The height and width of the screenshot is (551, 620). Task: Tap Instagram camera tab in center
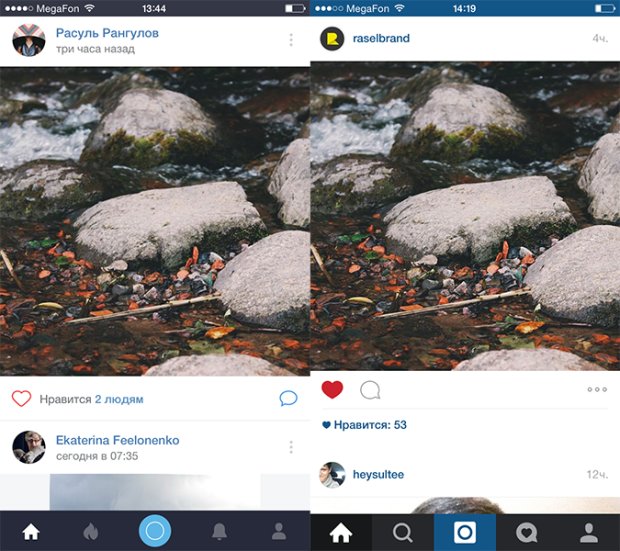(465, 532)
